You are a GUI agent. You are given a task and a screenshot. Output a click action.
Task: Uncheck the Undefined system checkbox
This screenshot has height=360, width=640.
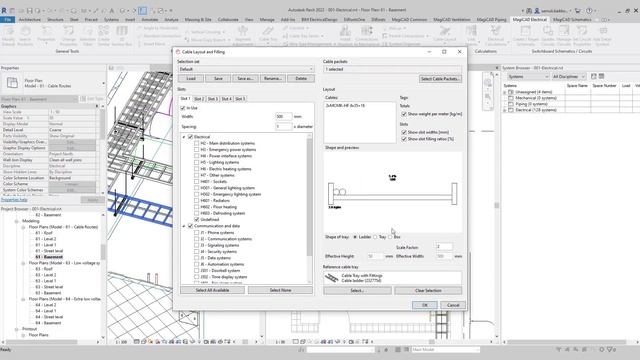point(197,220)
